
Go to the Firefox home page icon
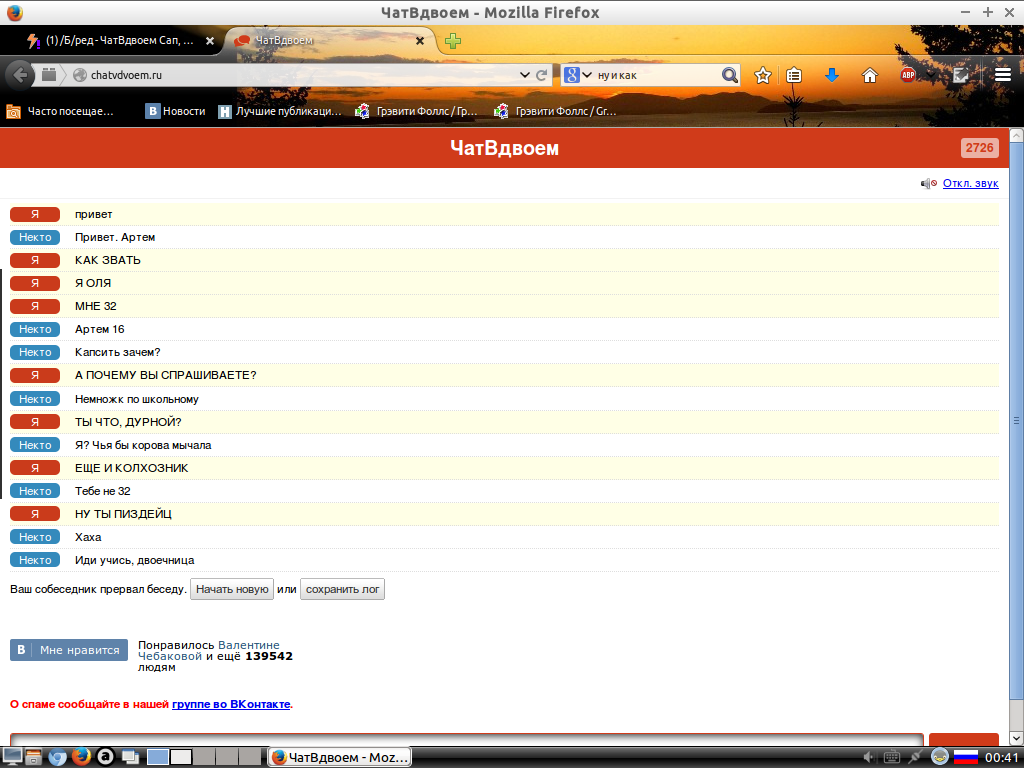pyautogui.click(x=869, y=75)
